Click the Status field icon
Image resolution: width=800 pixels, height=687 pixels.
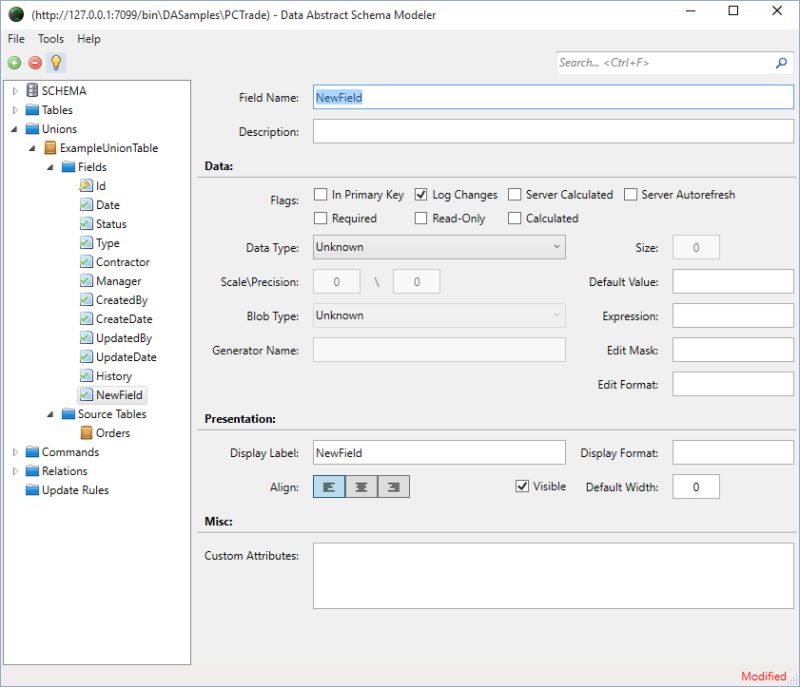tap(86, 224)
